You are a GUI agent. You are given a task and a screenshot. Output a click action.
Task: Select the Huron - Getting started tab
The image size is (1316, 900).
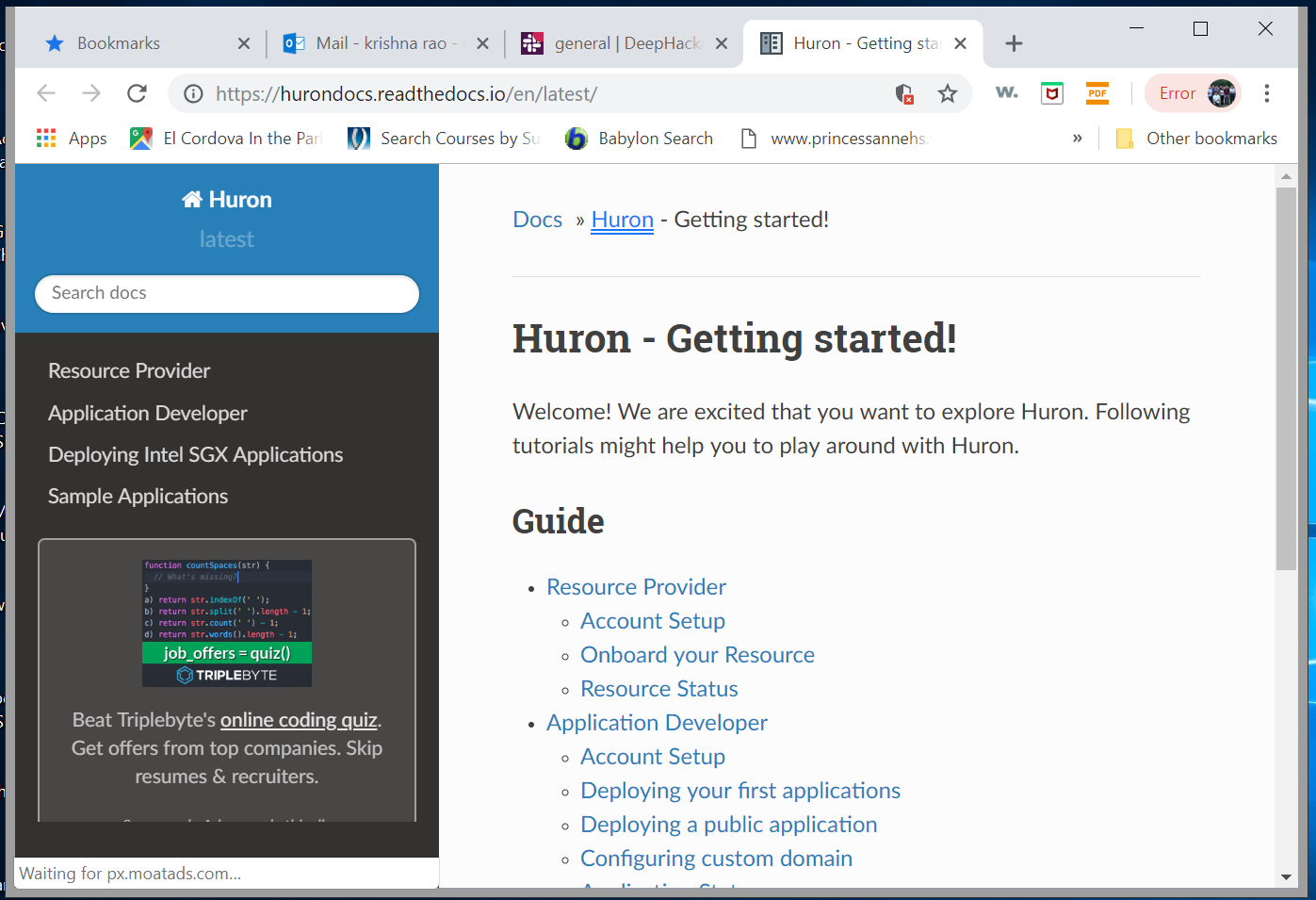pyautogui.click(x=864, y=43)
